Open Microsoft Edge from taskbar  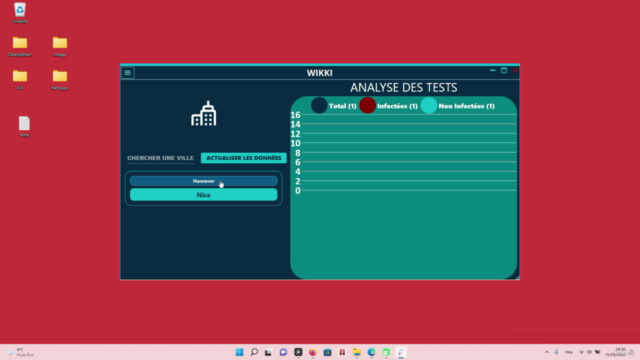coord(371,352)
